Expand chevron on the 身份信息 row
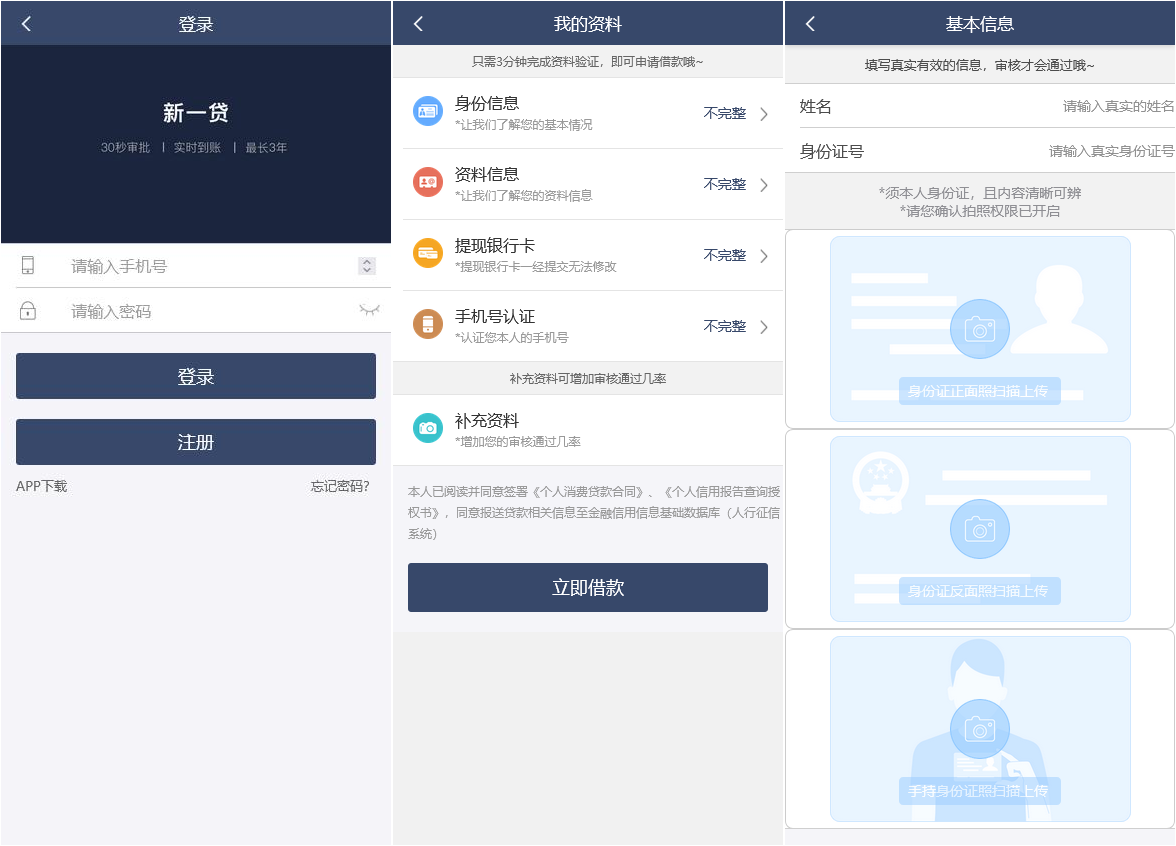This screenshot has width=1176, height=846. pyautogui.click(x=764, y=114)
